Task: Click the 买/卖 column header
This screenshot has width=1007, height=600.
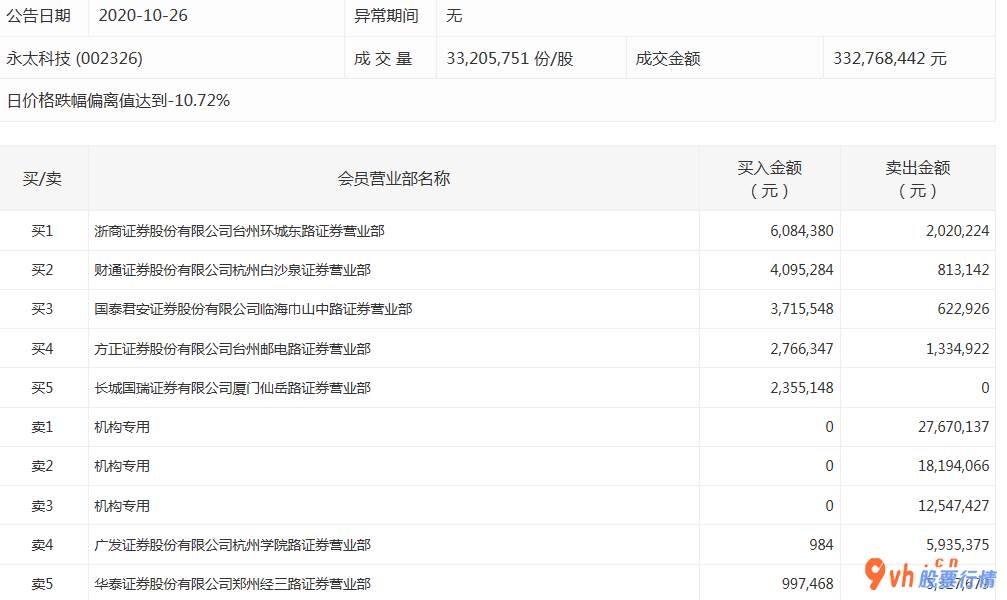Action: (42, 179)
